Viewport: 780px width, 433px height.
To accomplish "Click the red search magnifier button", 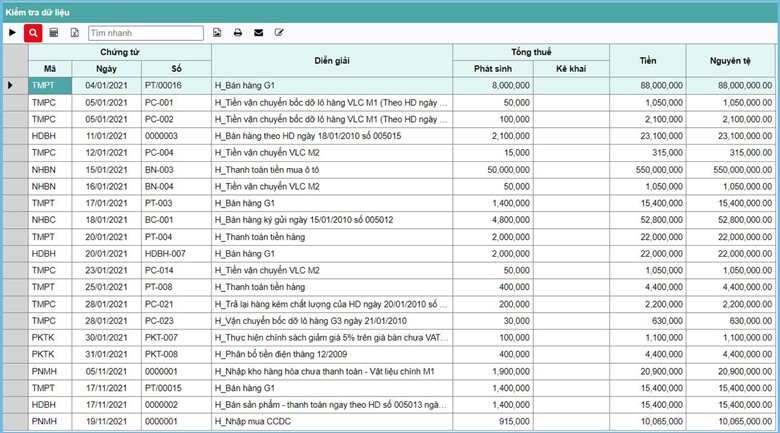I will [33, 33].
